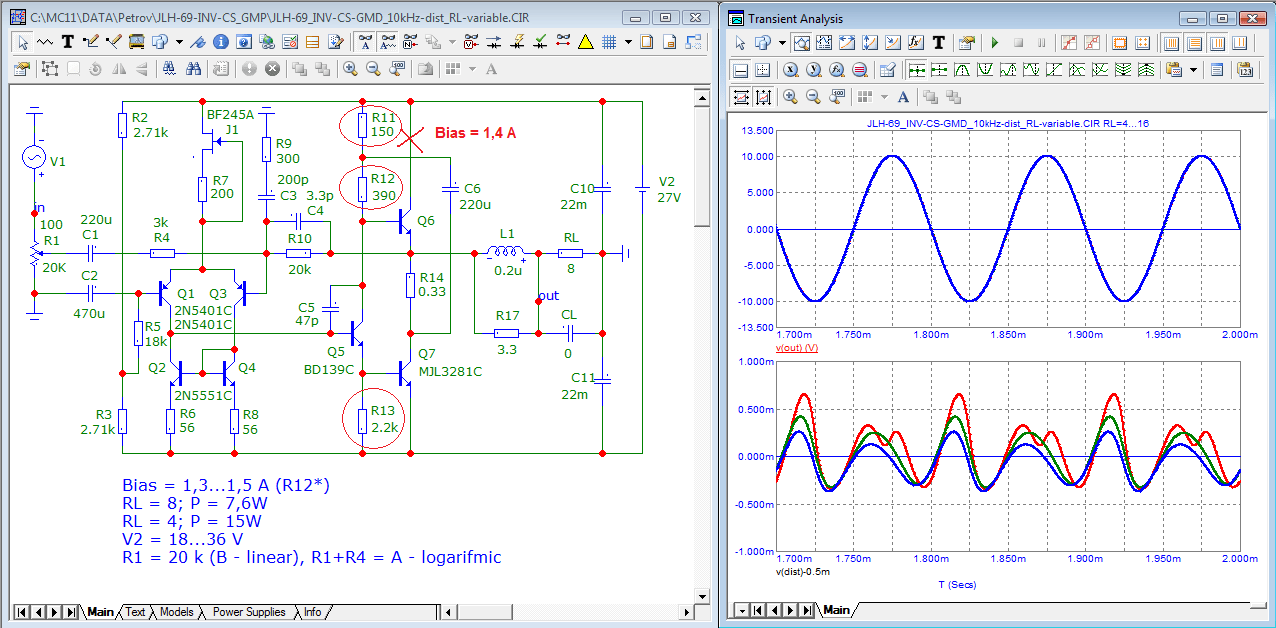Click the schematic vertical scrollbar up arrow

(x=702, y=96)
